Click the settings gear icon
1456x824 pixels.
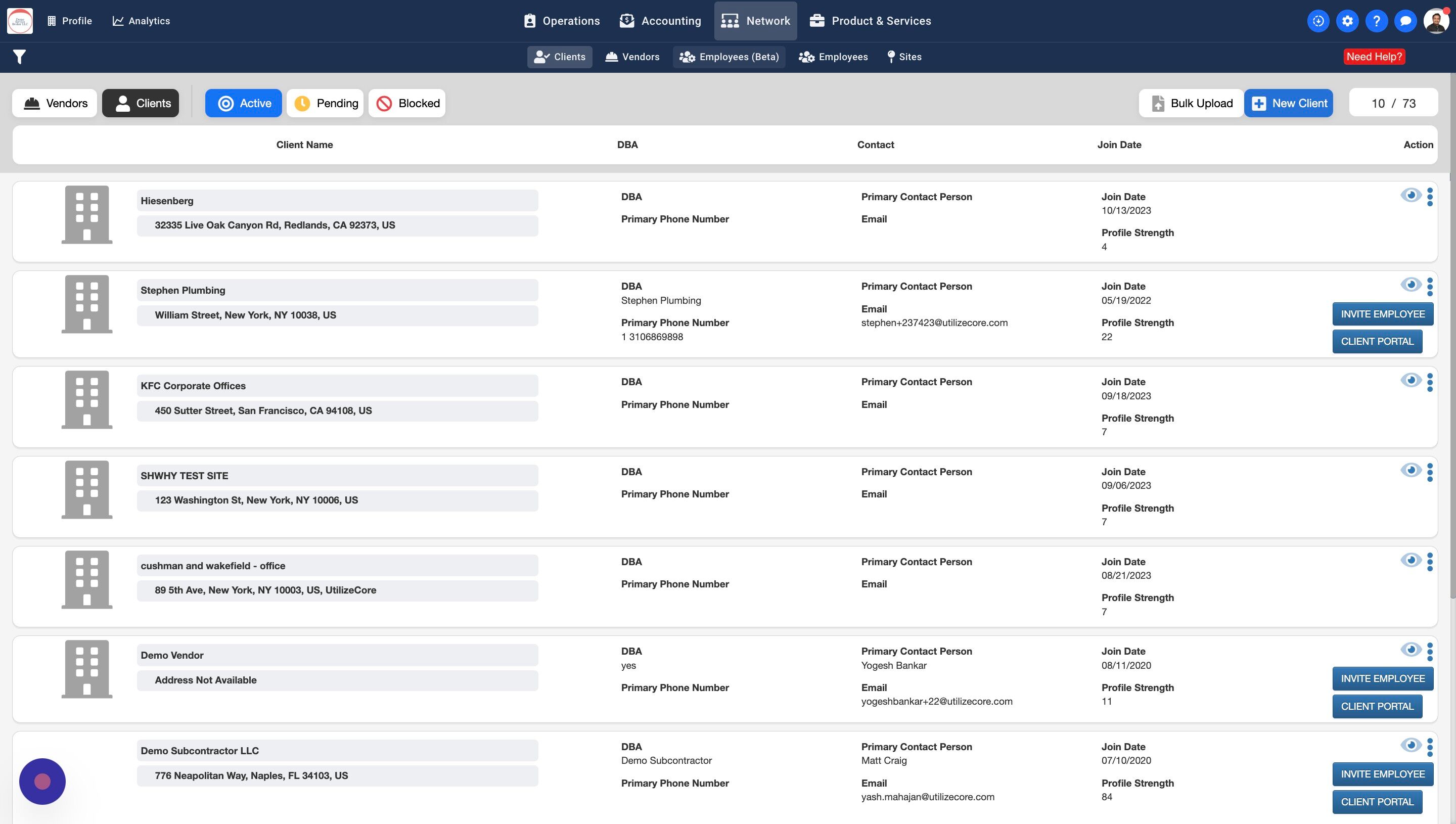click(x=1347, y=21)
